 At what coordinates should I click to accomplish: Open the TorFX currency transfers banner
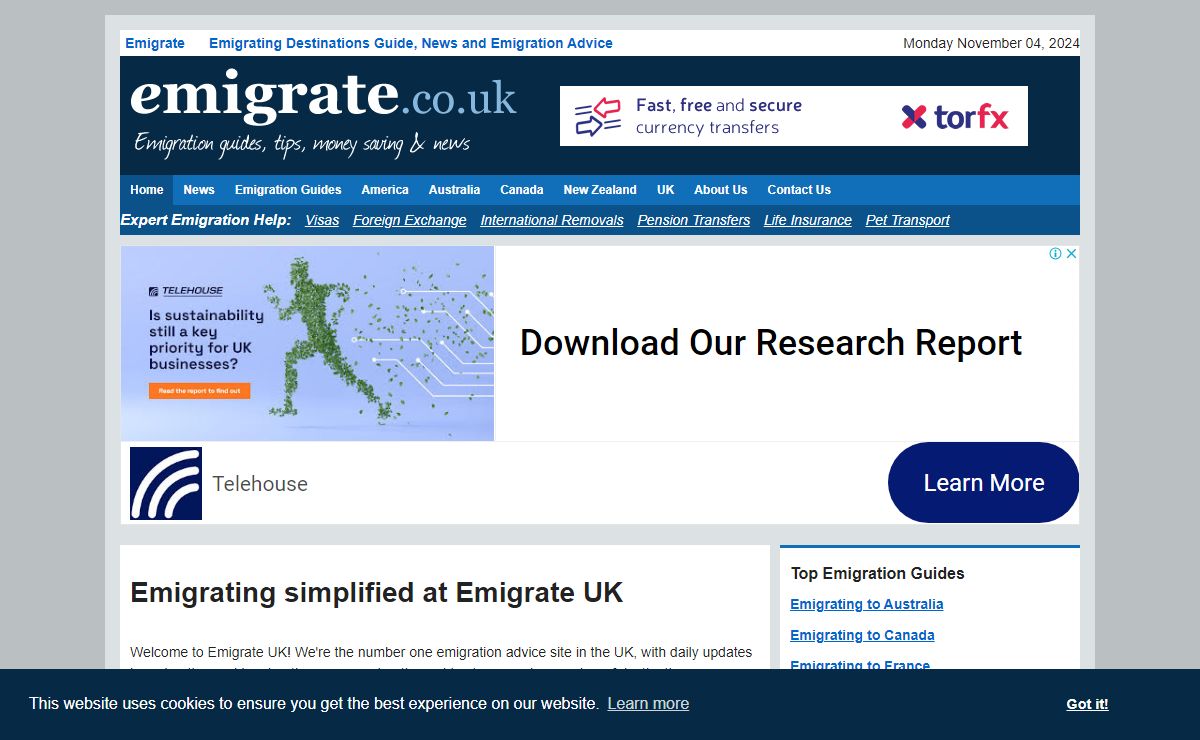(794, 116)
